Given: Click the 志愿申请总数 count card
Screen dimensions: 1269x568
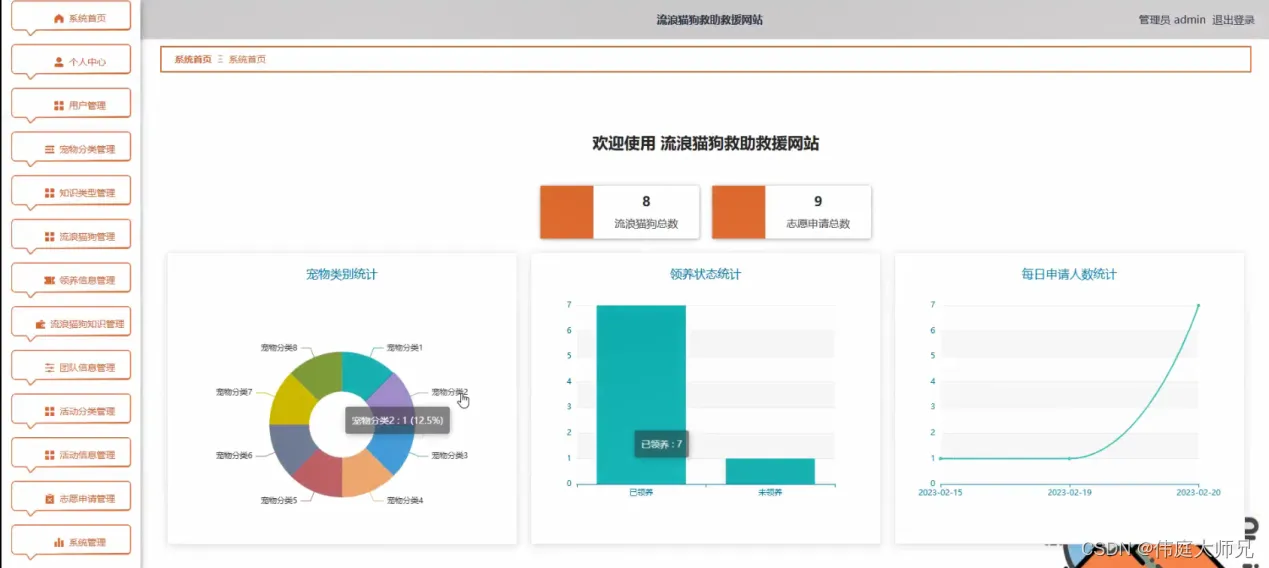Looking at the screenshot, I should (791, 212).
